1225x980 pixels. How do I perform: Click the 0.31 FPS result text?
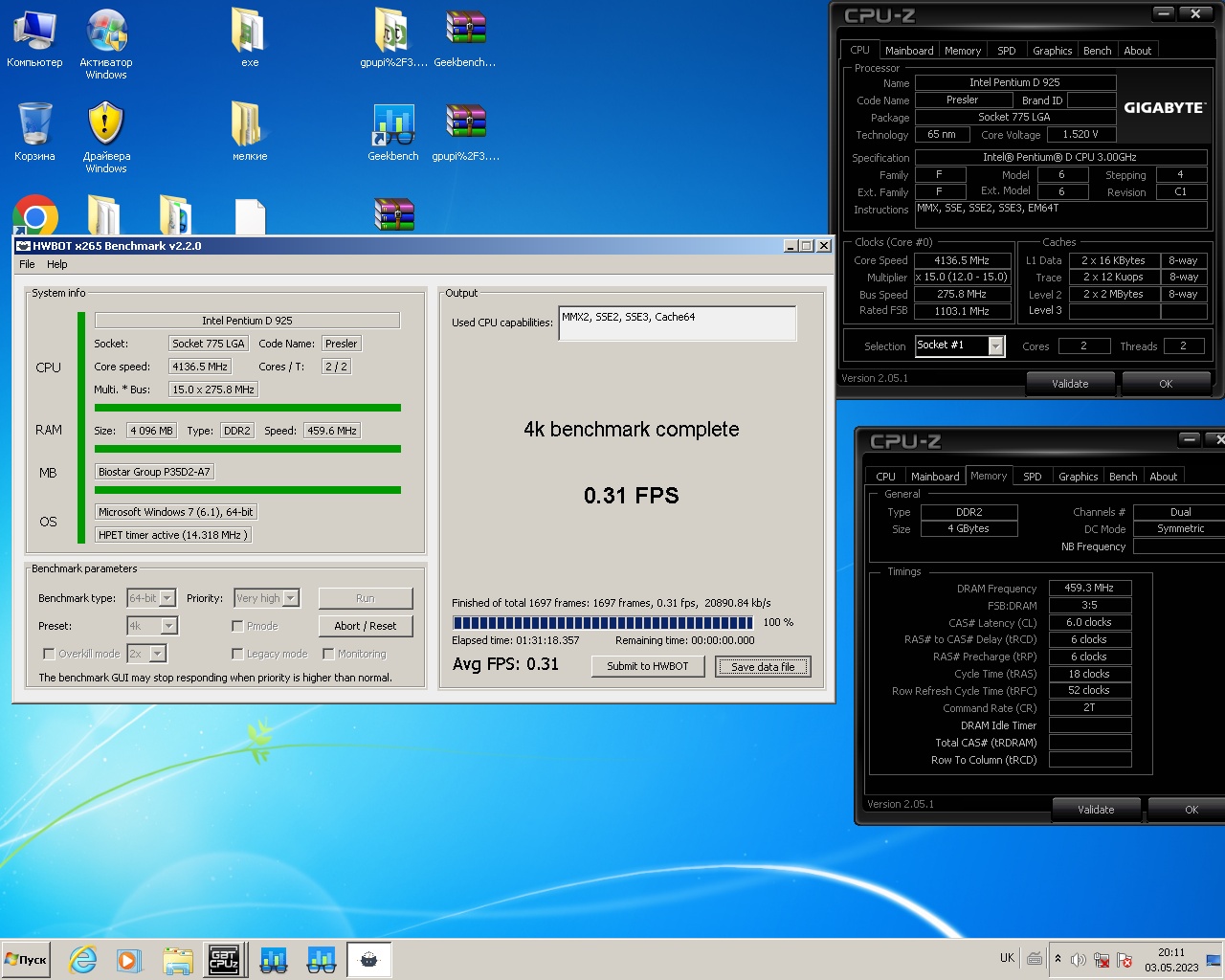coord(632,496)
